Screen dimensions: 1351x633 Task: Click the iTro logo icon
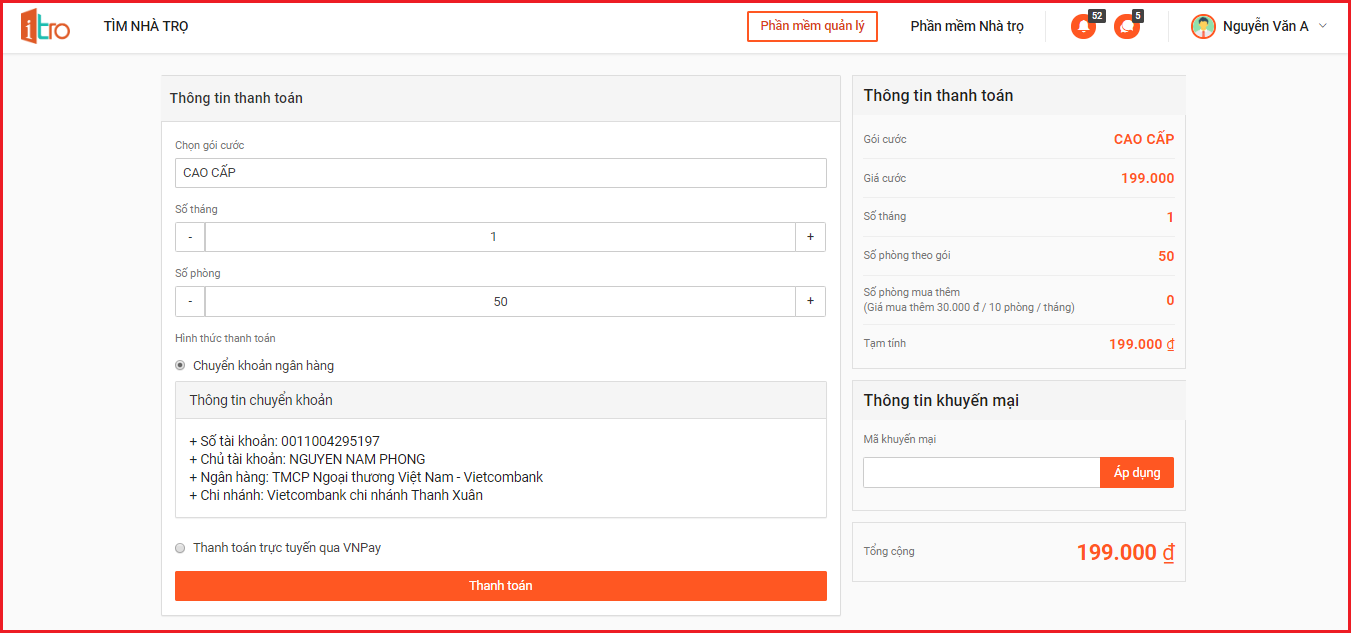coord(45,26)
